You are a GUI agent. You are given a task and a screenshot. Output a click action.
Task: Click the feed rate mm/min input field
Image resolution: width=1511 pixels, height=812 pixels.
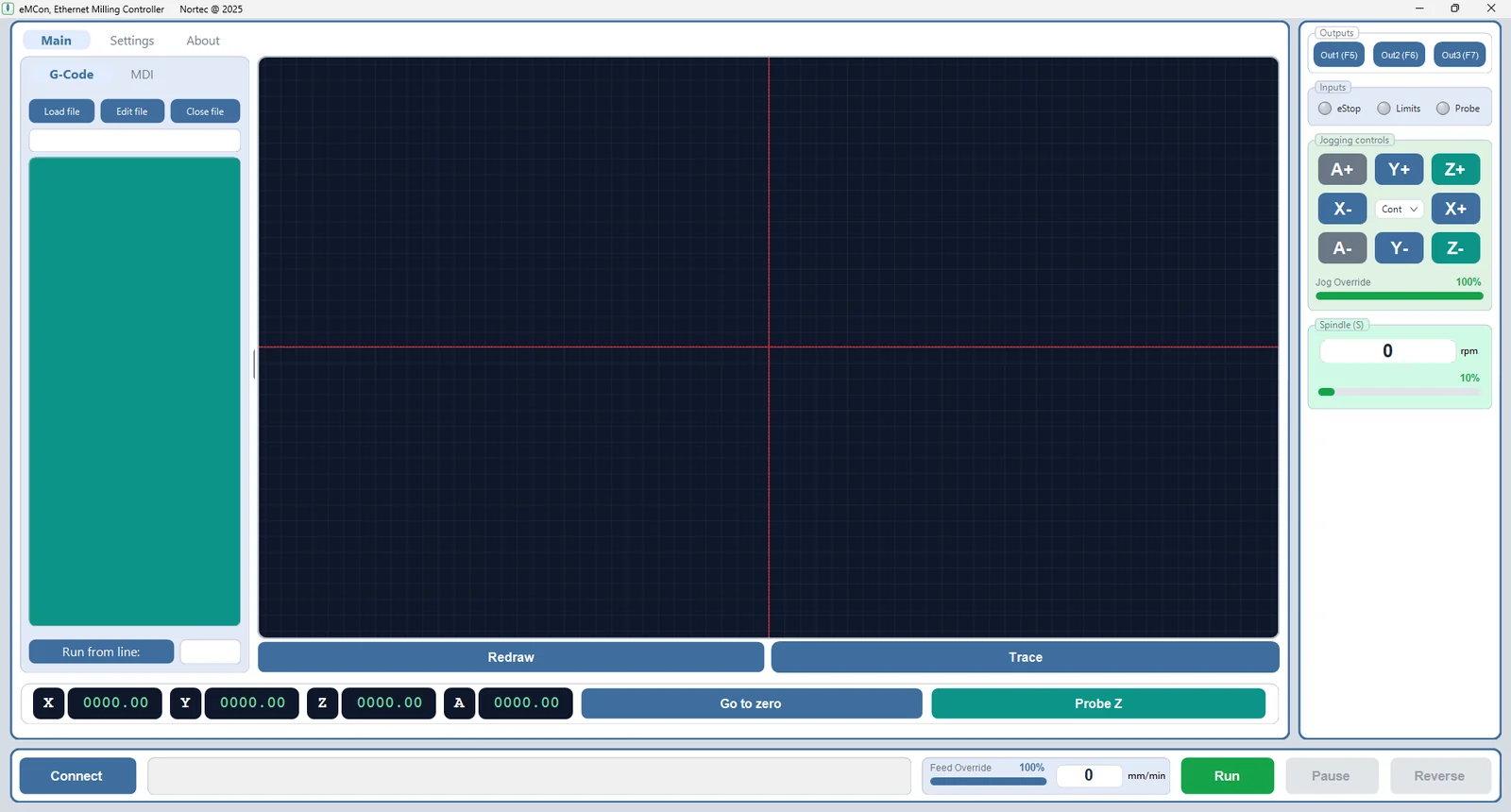[x=1089, y=775]
